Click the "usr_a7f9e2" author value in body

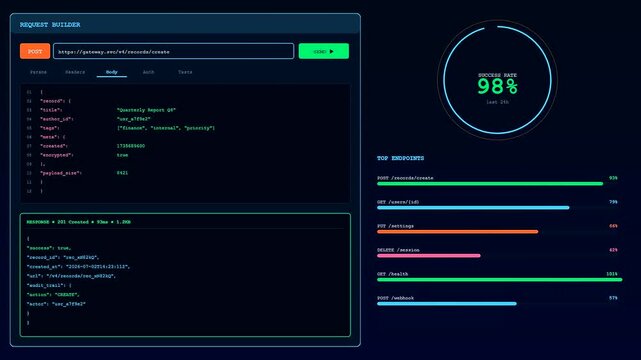pos(134,119)
